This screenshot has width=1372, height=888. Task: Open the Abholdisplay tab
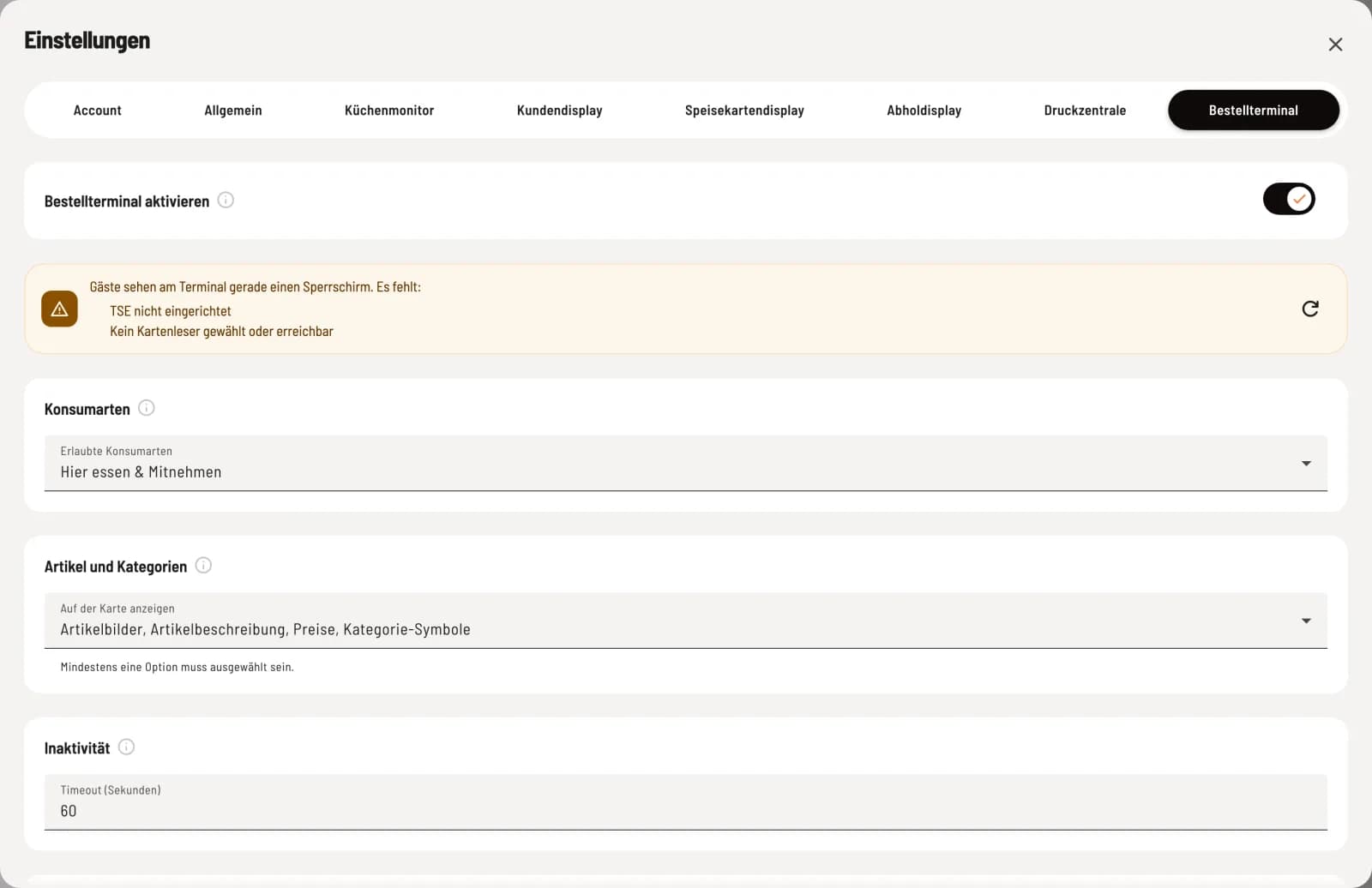pos(924,111)
